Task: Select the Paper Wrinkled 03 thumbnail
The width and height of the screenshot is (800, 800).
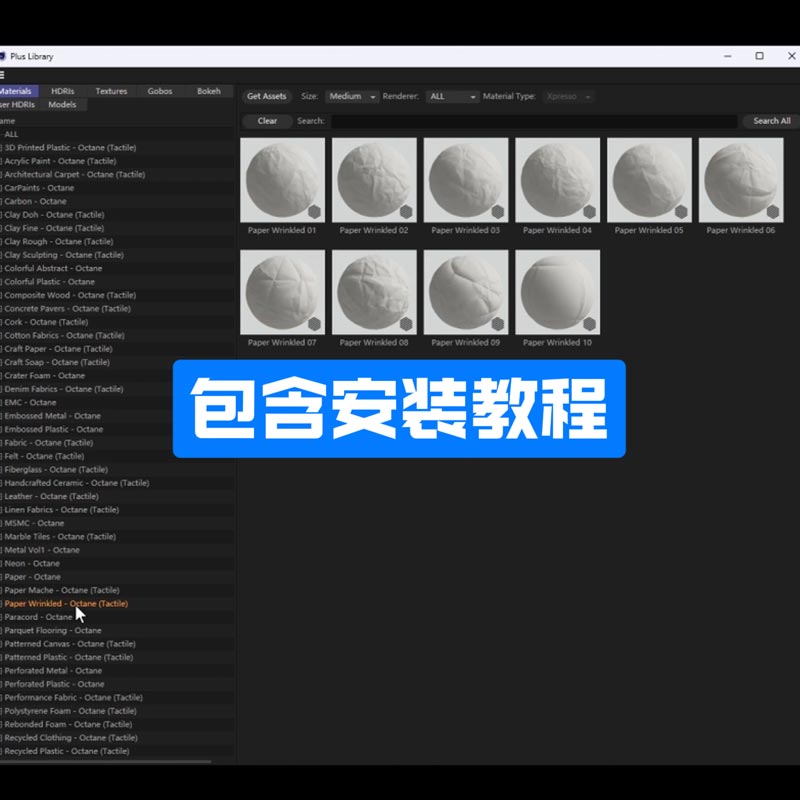Action: tap(466, 180)
